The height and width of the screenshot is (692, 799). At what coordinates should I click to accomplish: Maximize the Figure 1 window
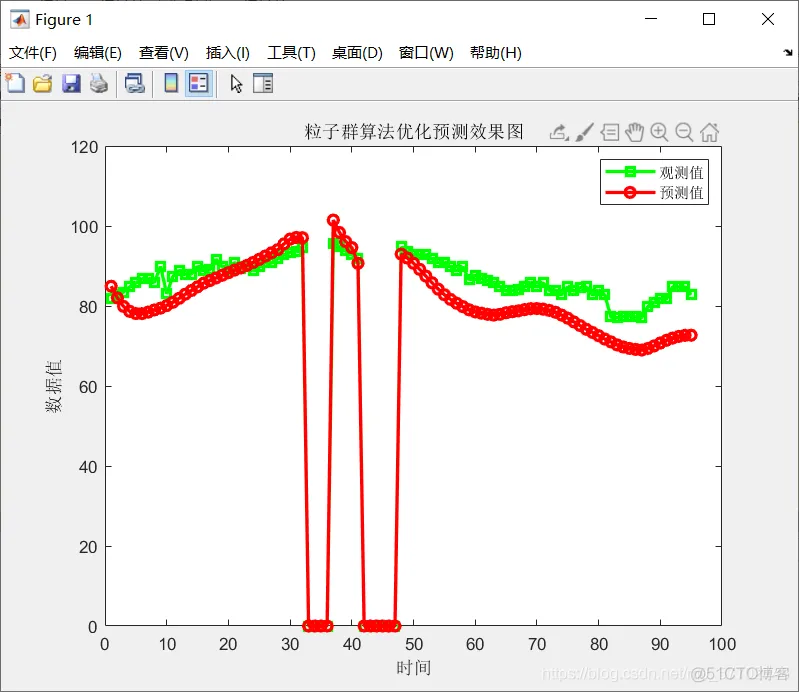click(709, 19)
